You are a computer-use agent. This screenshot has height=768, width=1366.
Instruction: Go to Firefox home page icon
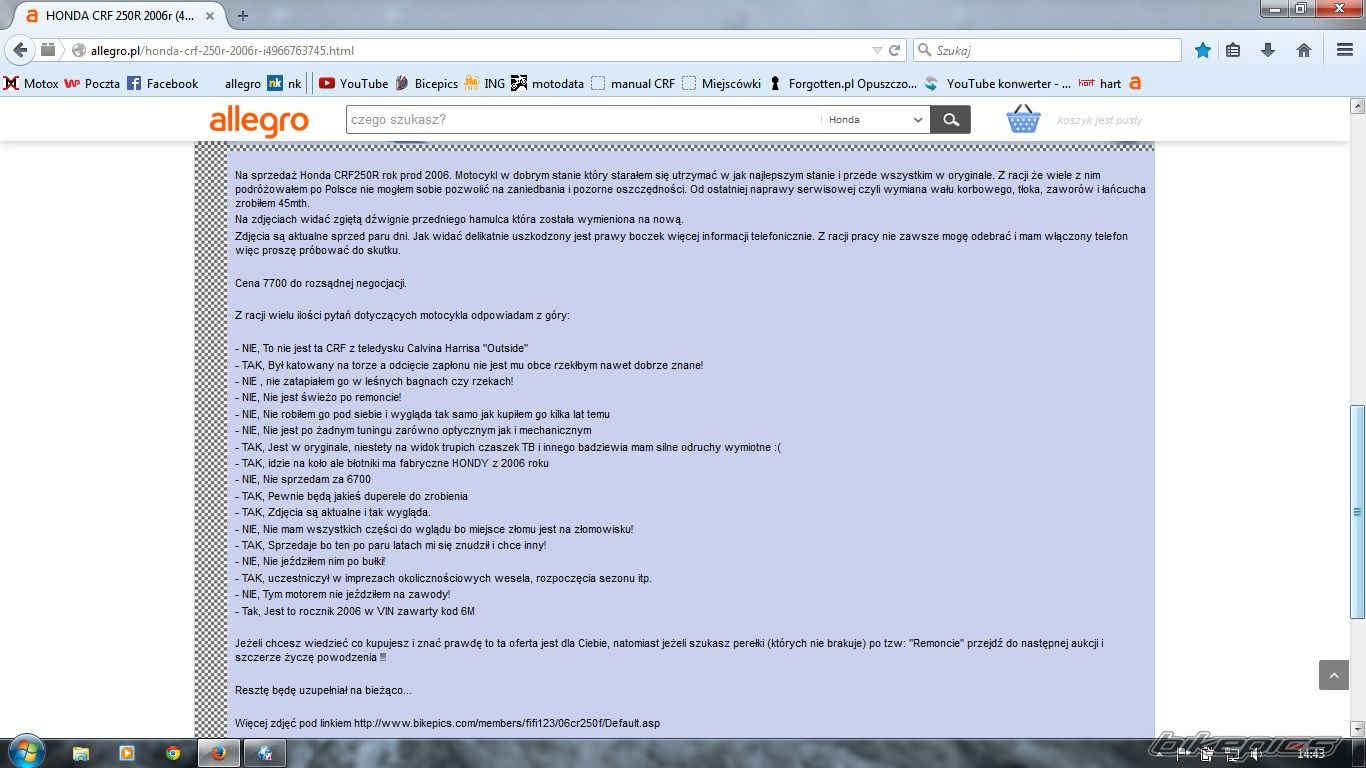(x=1304, y=50)
